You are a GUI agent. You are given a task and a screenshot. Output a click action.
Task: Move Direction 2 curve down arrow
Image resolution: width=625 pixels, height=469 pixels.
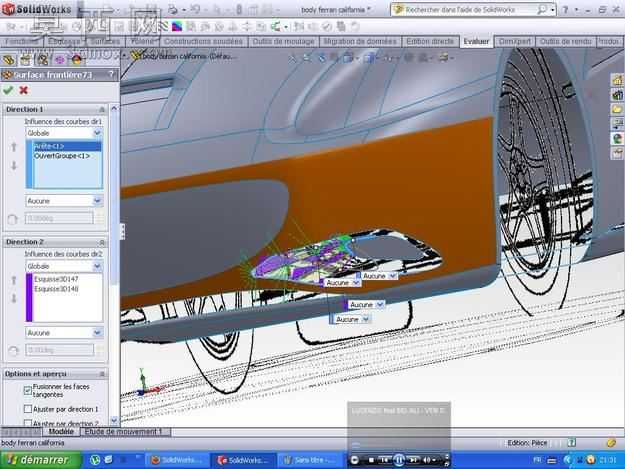14,298
